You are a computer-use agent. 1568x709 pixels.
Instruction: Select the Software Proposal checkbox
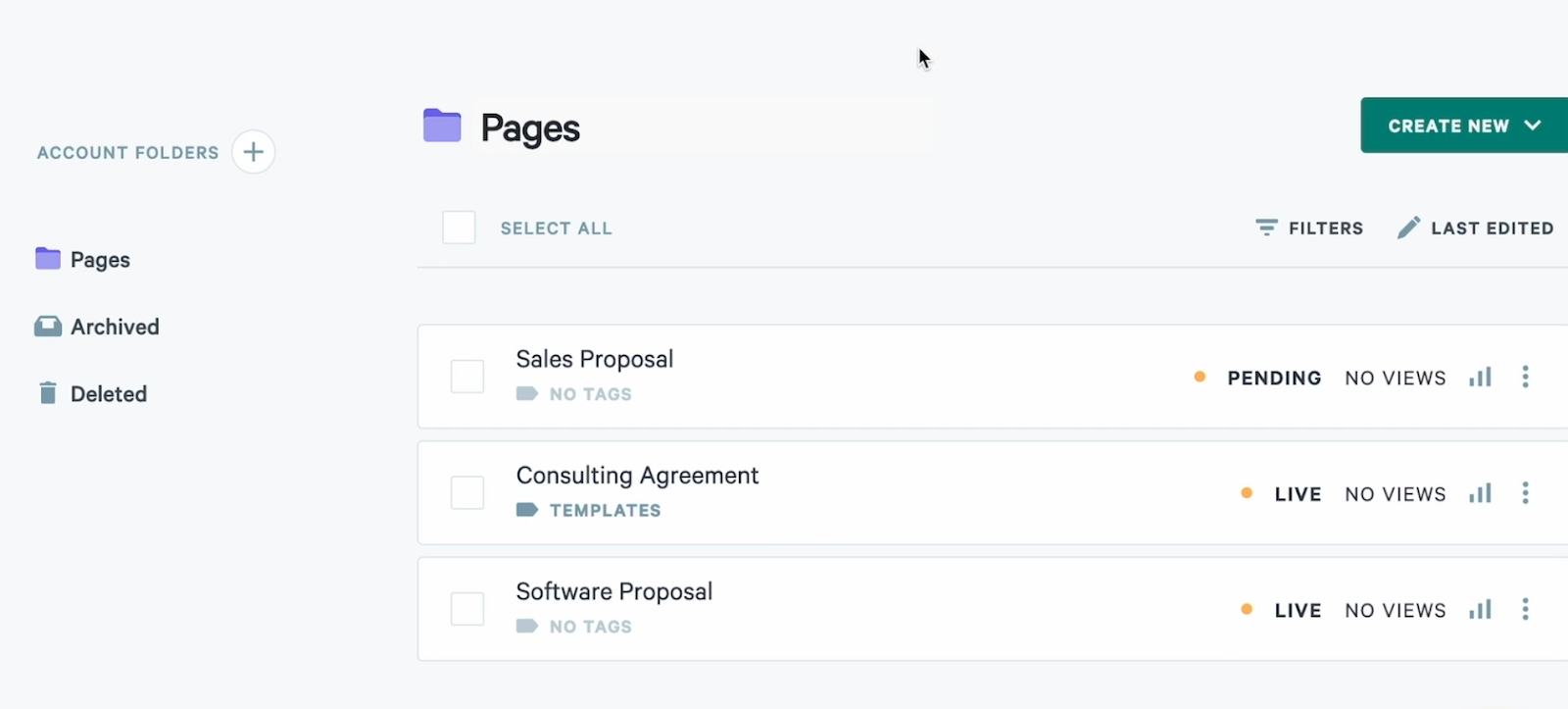pyautogui.click(x=467, y=609)
